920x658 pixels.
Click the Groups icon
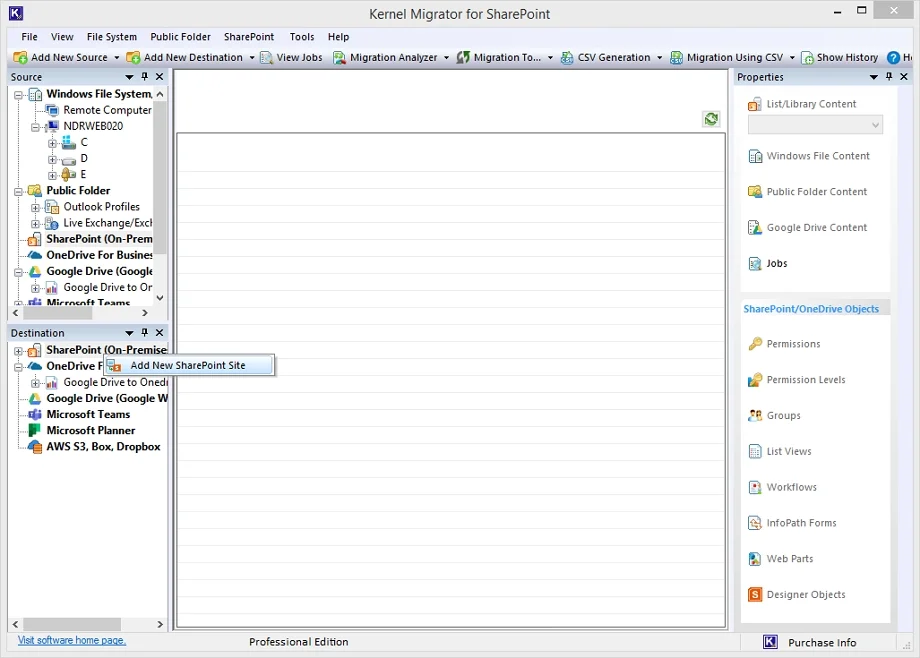[755, 416]
